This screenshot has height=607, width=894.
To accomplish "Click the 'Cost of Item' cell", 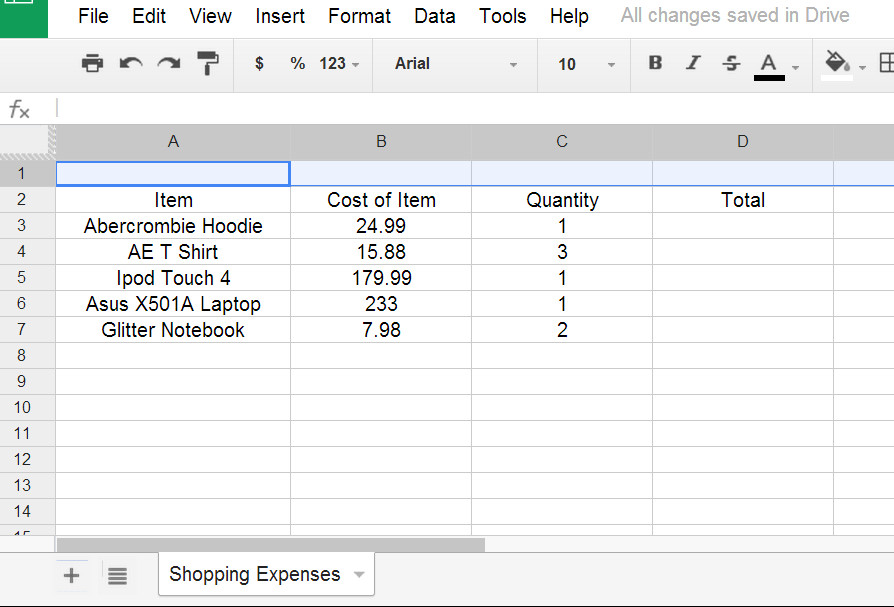I will pyautogui.click(x=381, y=199).
